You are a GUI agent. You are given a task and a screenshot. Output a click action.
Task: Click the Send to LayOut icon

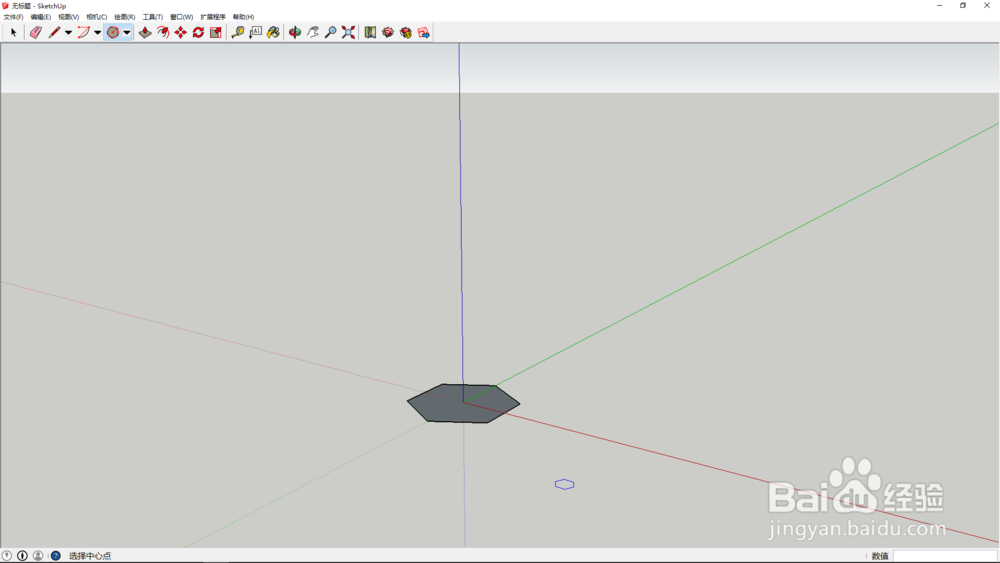click(x=423, y=33)
